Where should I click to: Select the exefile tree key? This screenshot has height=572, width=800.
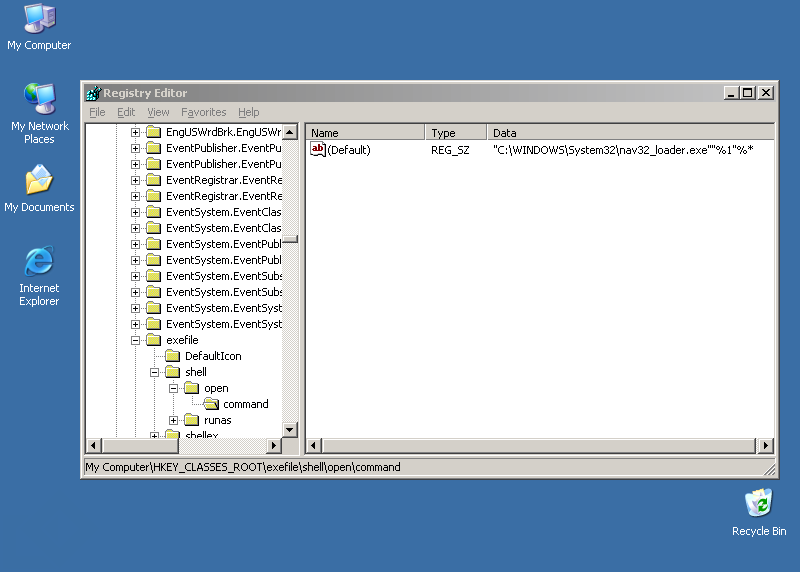pos(182,340)
